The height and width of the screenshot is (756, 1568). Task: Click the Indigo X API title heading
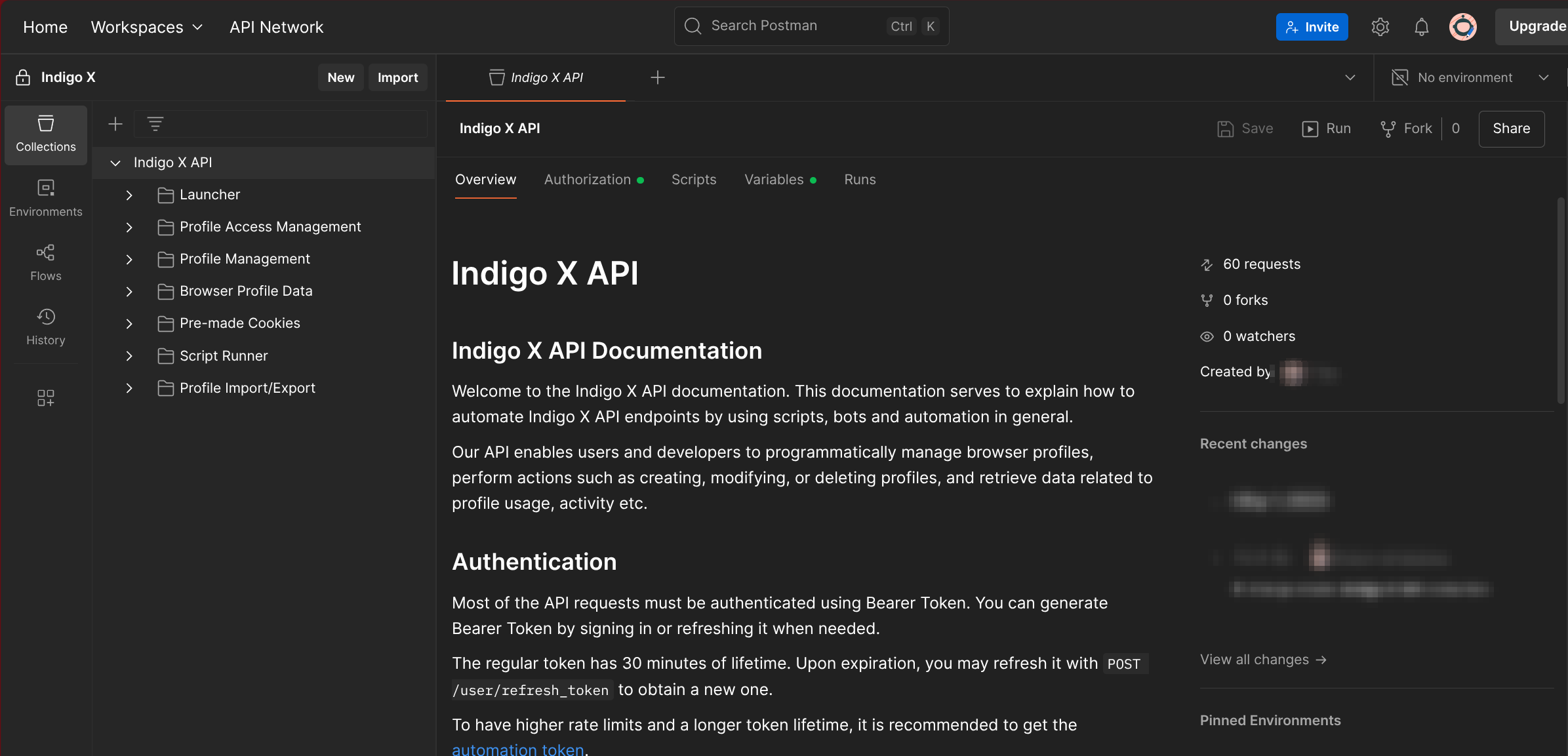pyautogui.click(x=545, y=273)
